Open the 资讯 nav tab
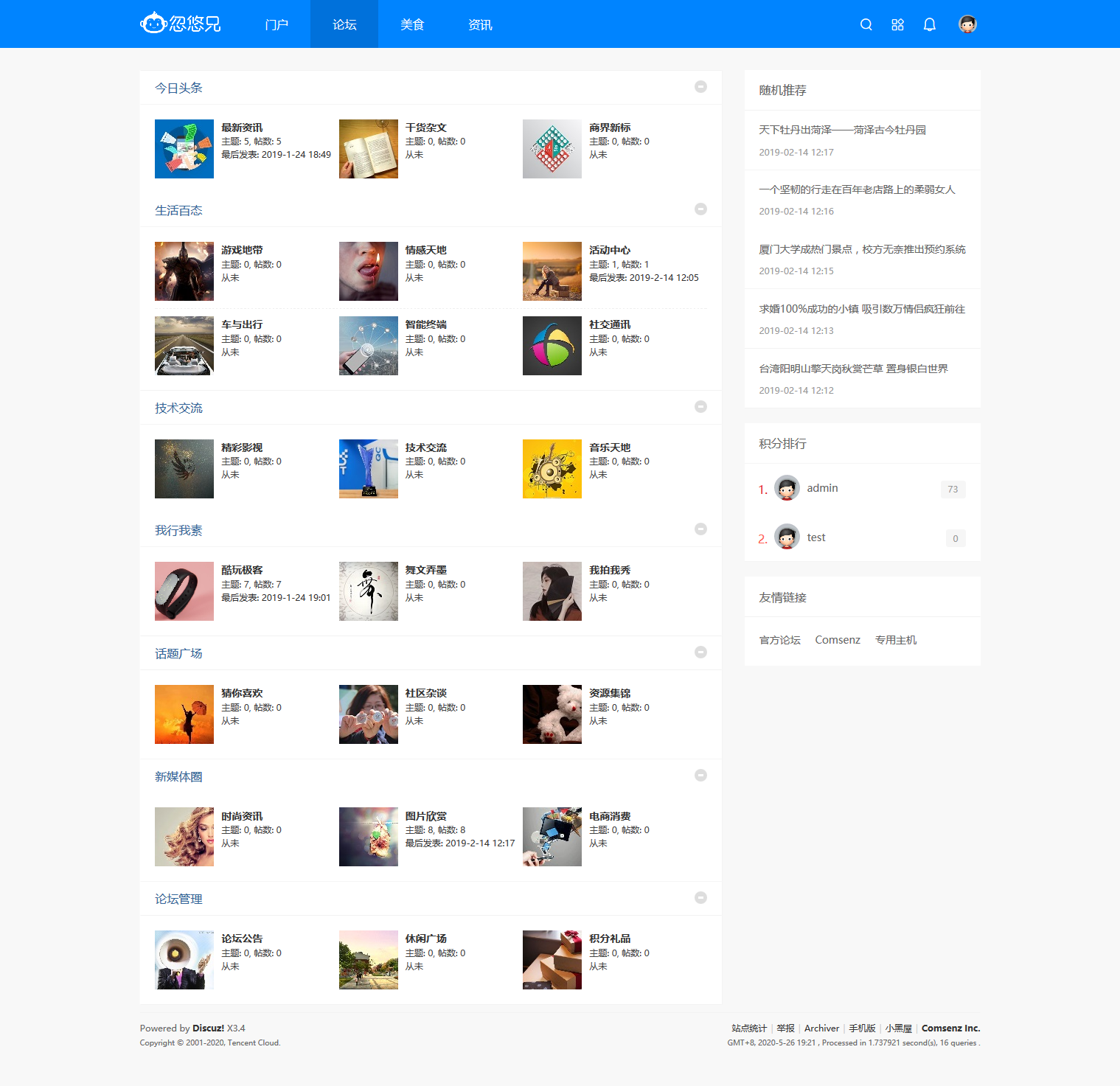Image resolution: width=1120 pixels, height=1086 pixels. 480,24
